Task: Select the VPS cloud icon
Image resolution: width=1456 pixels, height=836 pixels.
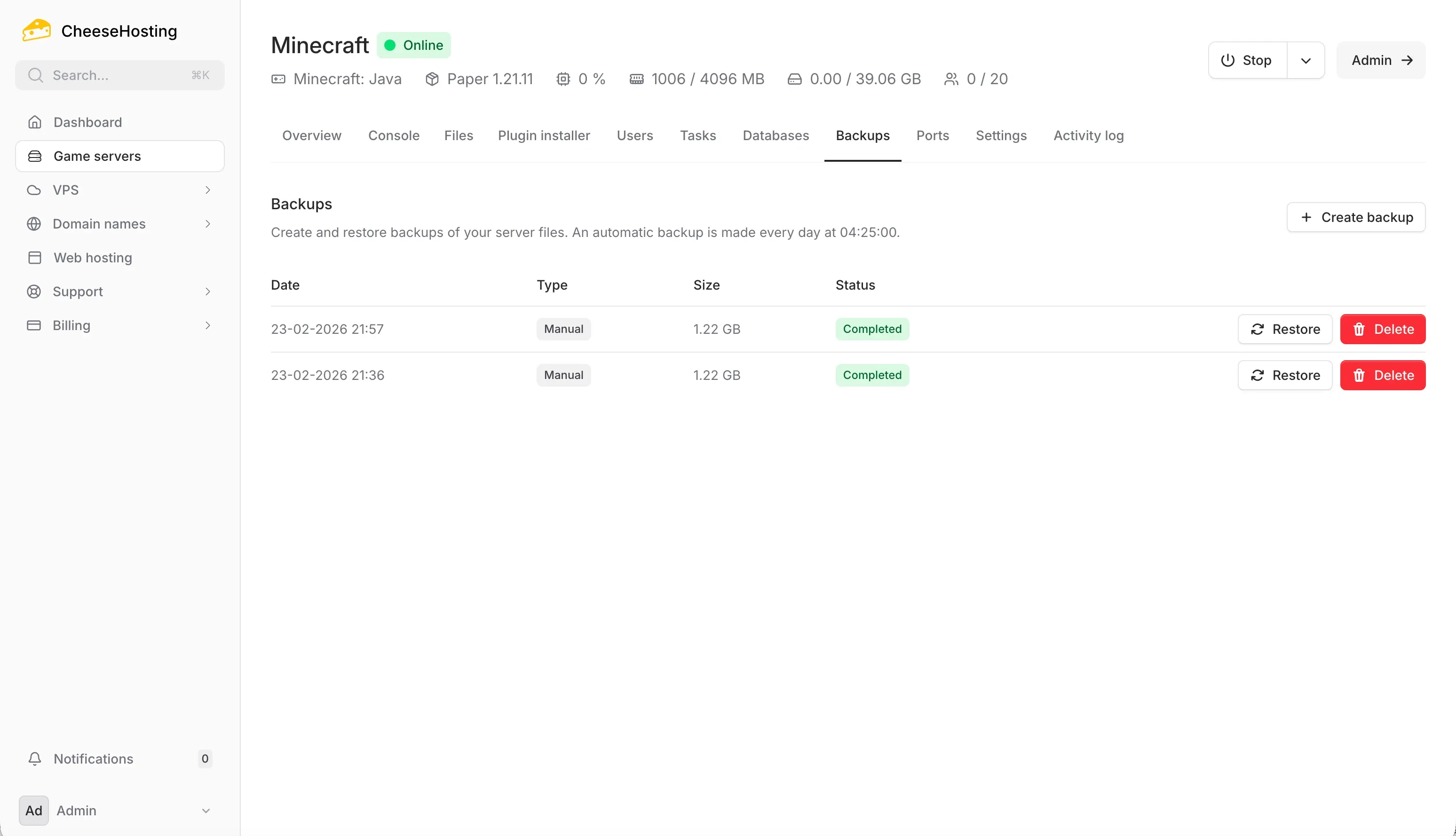Action: (x=33, y=189)
